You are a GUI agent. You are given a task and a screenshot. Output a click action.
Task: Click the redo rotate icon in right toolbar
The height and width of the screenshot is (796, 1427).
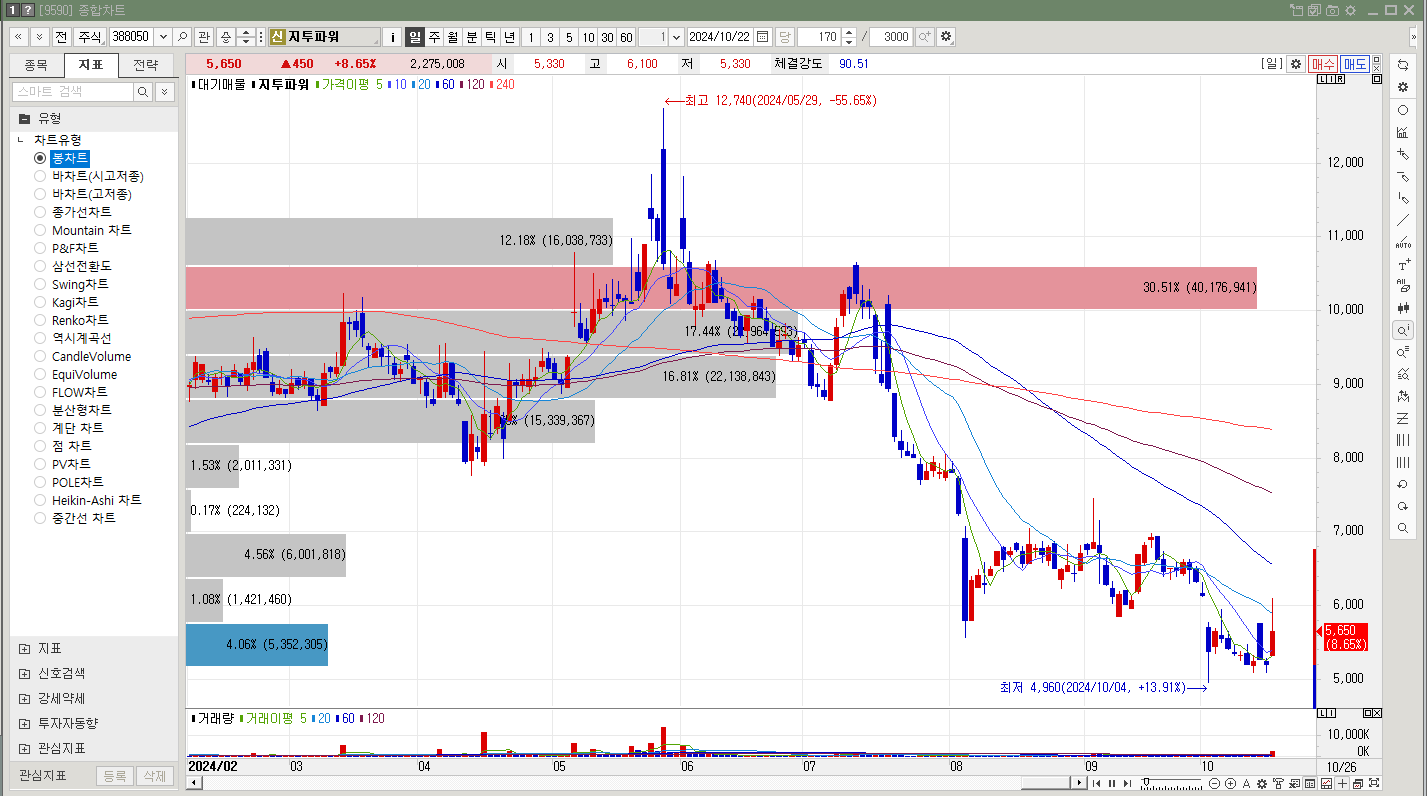(x=1402, y=506)
